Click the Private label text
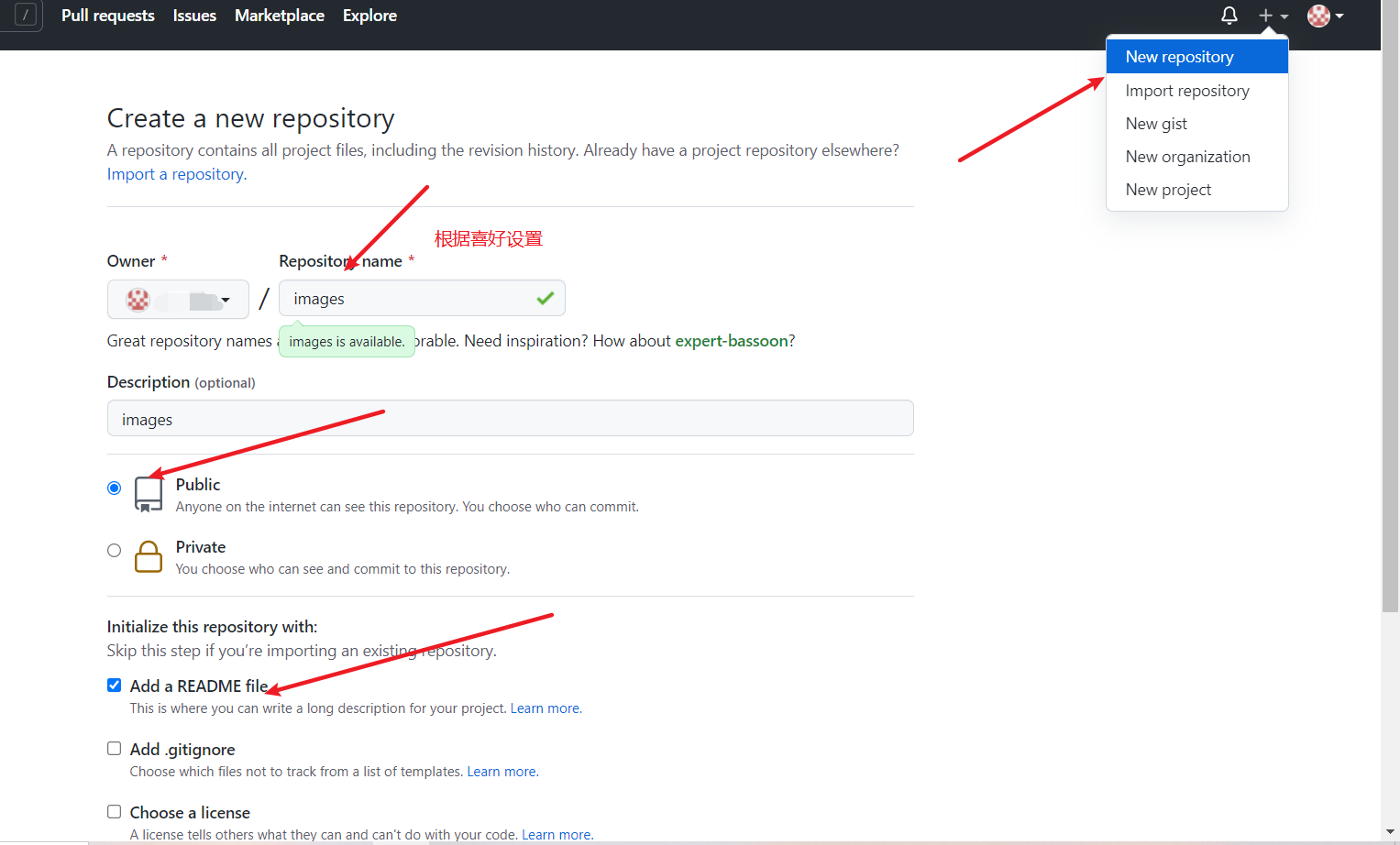1400x845 pixels. pos(201,547)
